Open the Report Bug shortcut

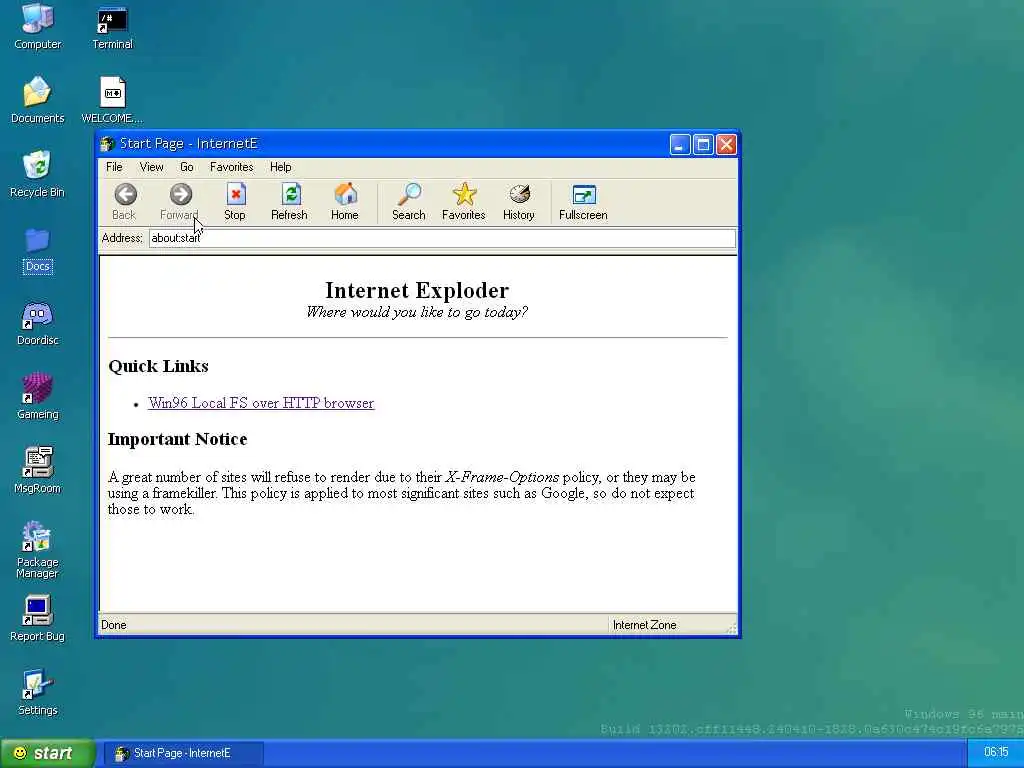37,611
